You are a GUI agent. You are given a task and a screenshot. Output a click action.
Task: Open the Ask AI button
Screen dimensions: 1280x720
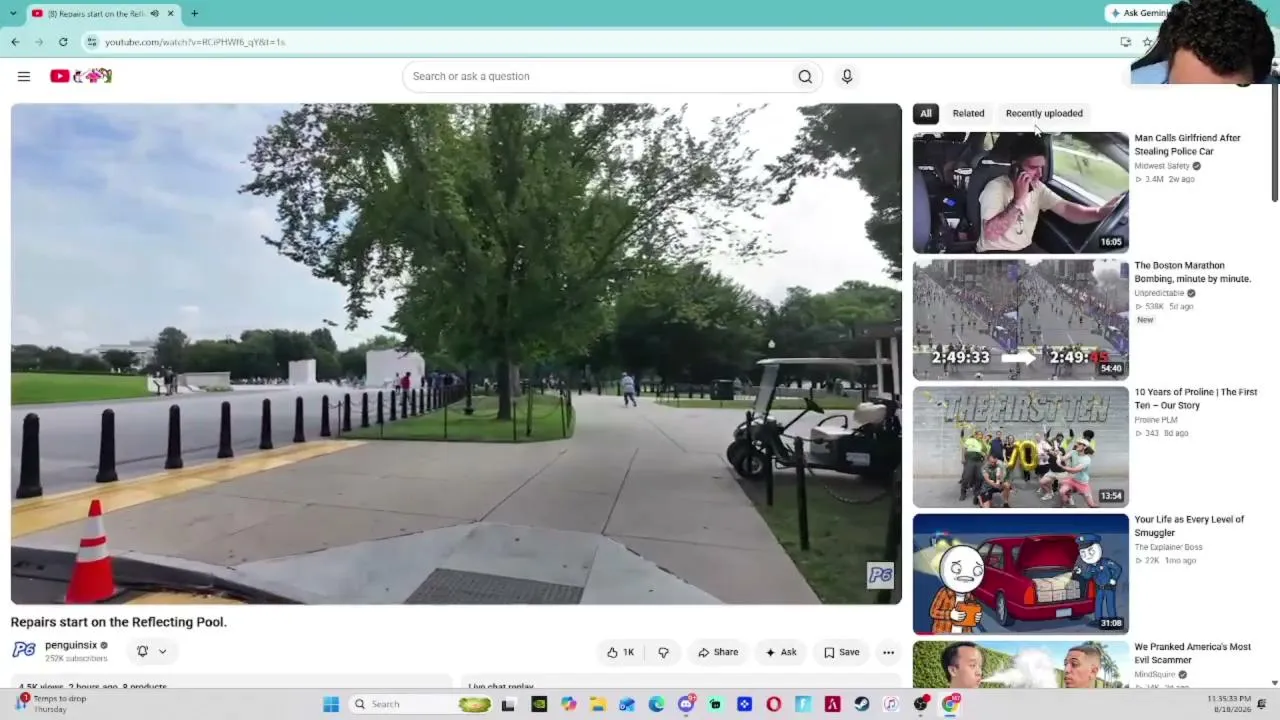point(781,652)
